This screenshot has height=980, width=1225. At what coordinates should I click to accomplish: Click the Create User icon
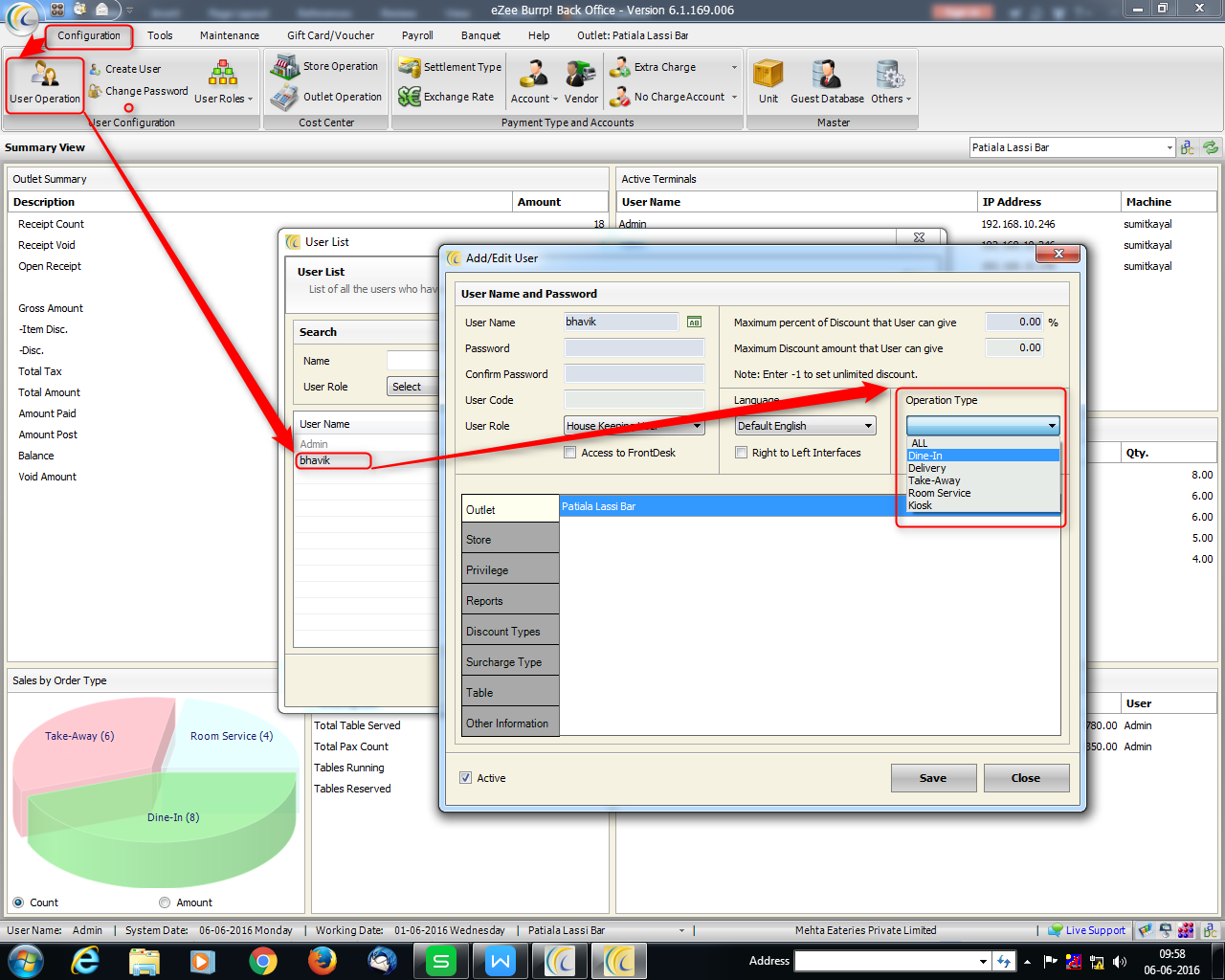pos(95,69)
